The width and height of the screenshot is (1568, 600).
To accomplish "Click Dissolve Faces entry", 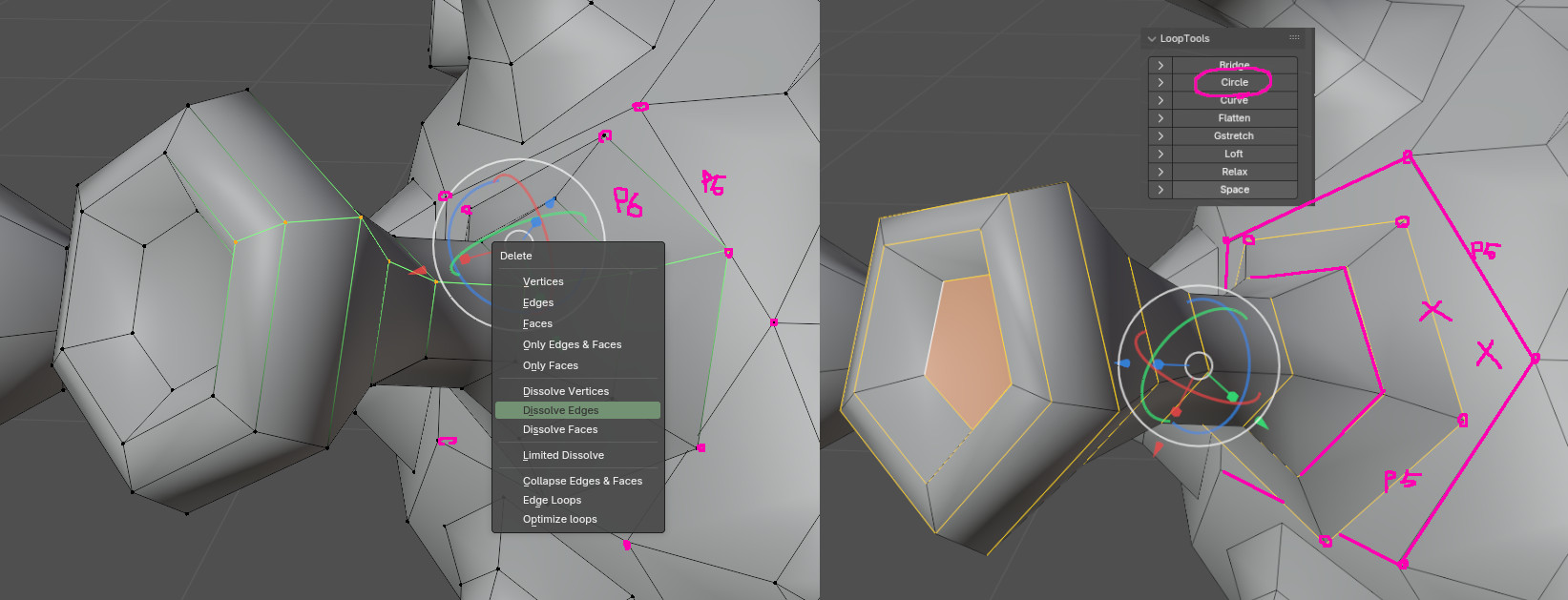I will click(x=577, y=429).
